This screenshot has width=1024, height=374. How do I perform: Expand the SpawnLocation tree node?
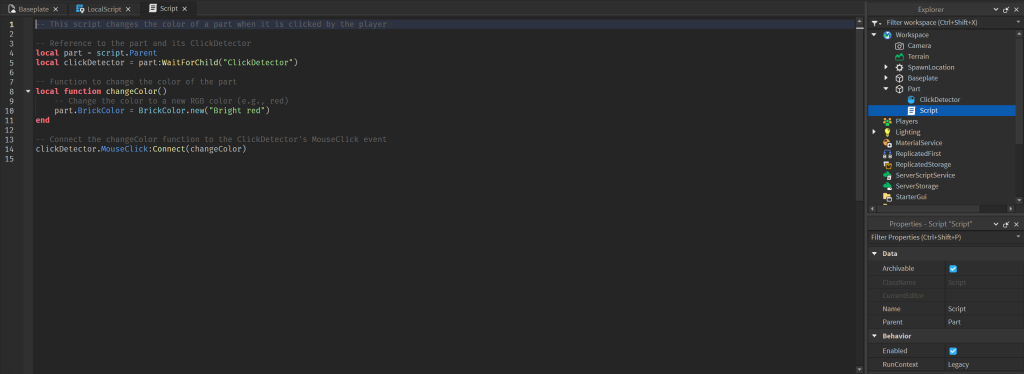(886, 67)
